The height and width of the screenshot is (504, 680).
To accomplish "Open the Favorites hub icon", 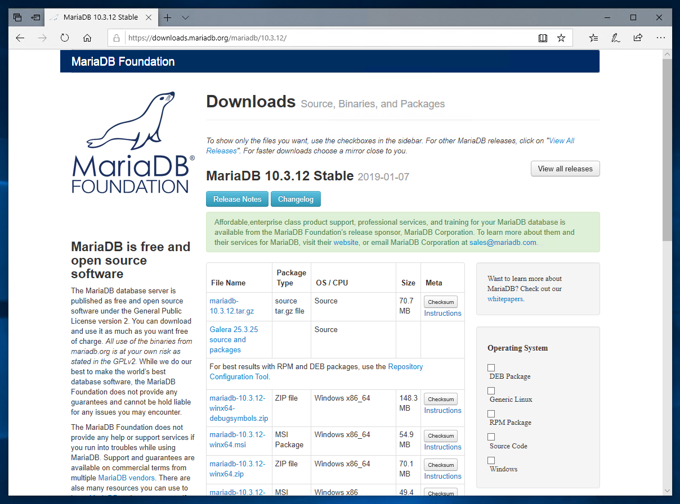I will (593, 38).
